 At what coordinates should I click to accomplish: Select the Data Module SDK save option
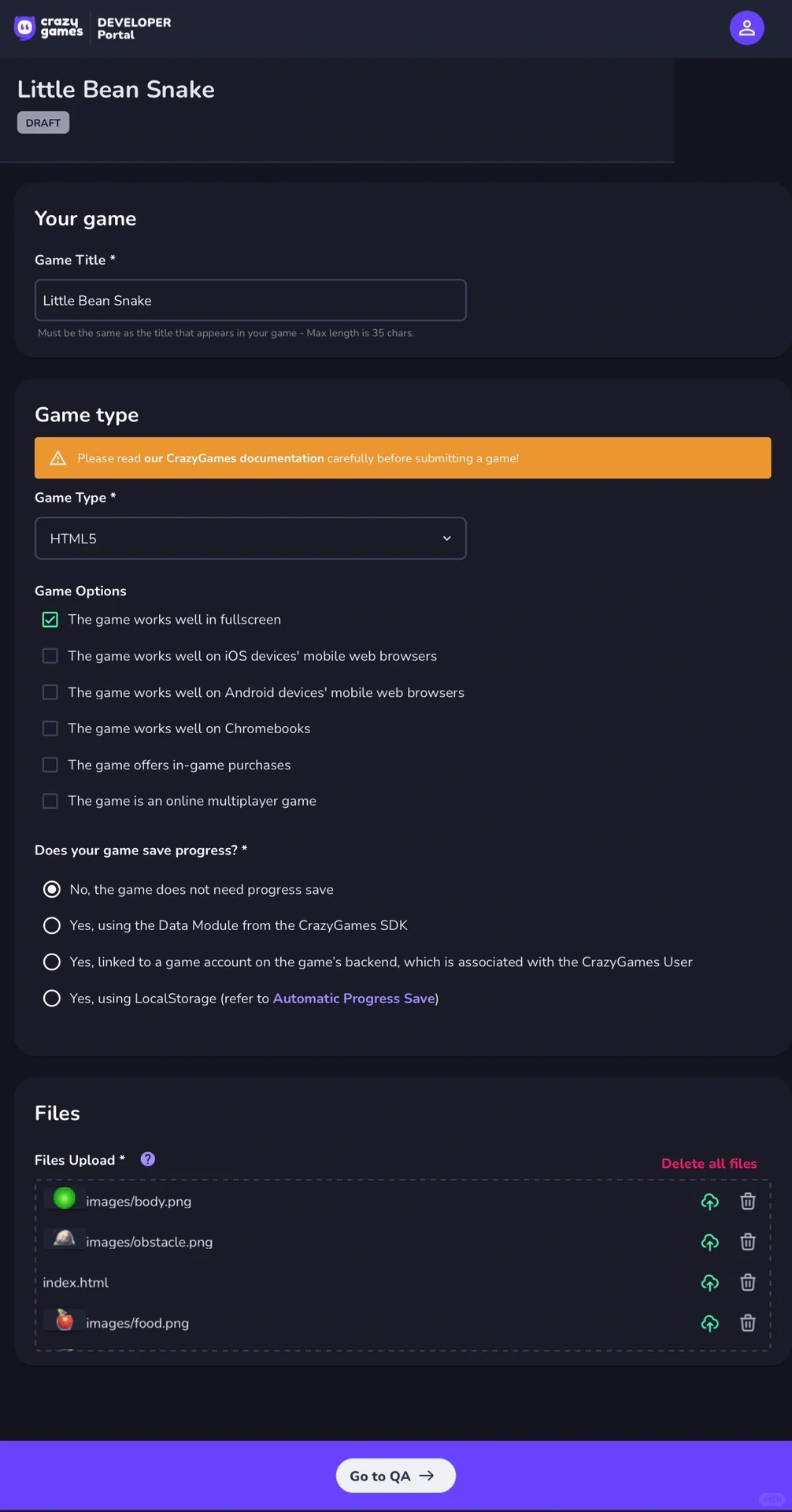(x=52, y=925)
